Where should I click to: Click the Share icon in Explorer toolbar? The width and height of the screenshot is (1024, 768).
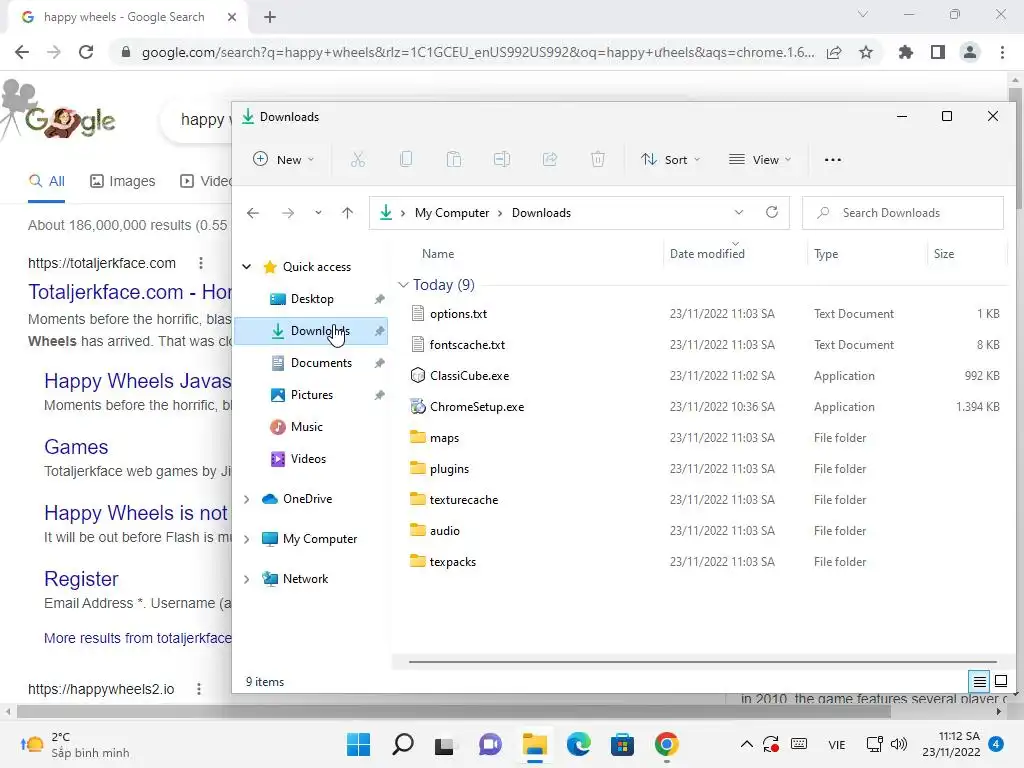(550, 159)
